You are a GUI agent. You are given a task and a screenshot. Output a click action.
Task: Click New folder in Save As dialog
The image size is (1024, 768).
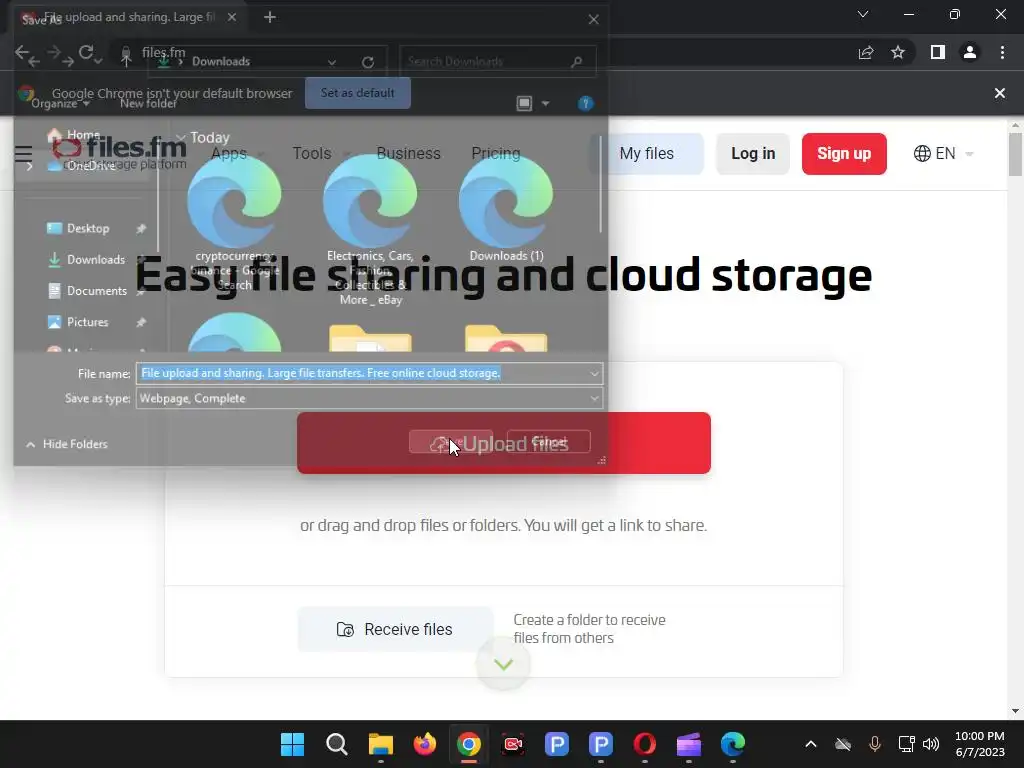148,103
